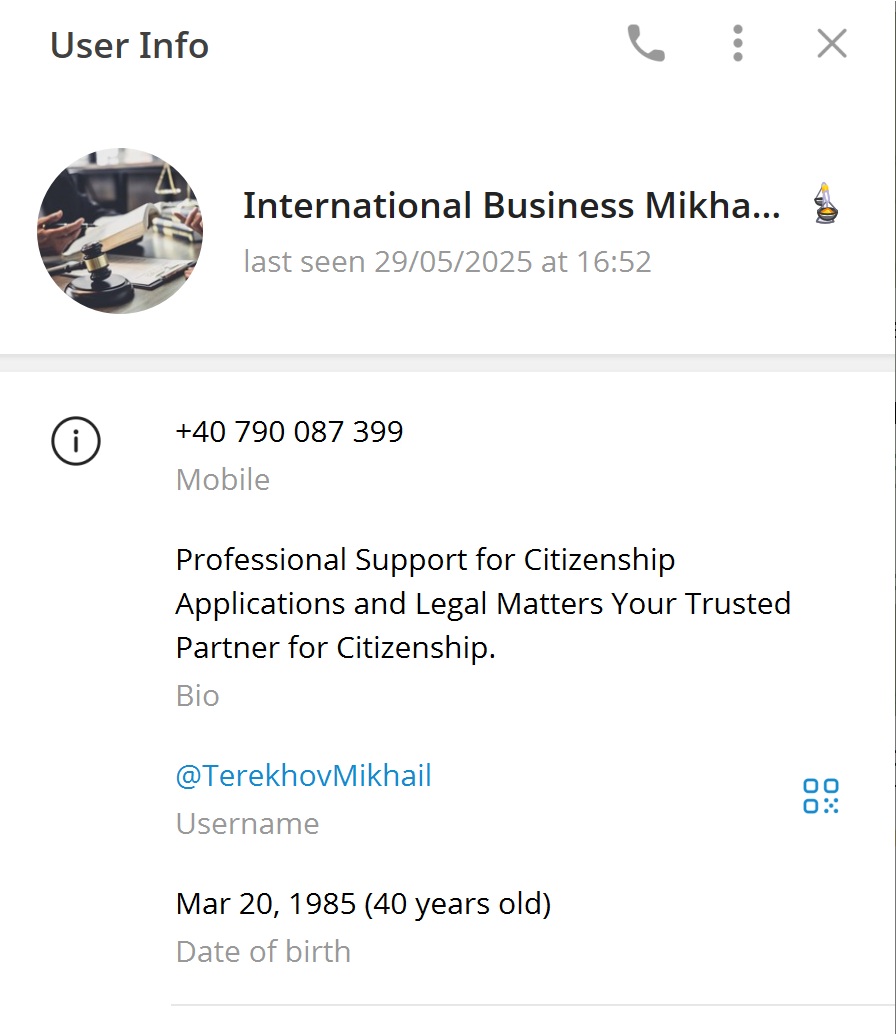Close the User Info panel
This screenshot has width=896, height=1034.
[831, 44]
